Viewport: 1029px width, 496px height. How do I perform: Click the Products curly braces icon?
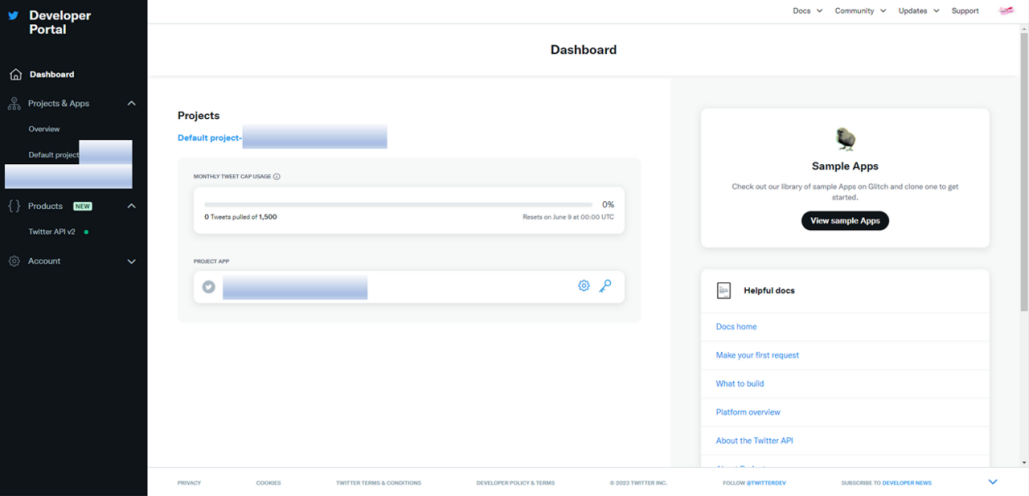[14, 206]
